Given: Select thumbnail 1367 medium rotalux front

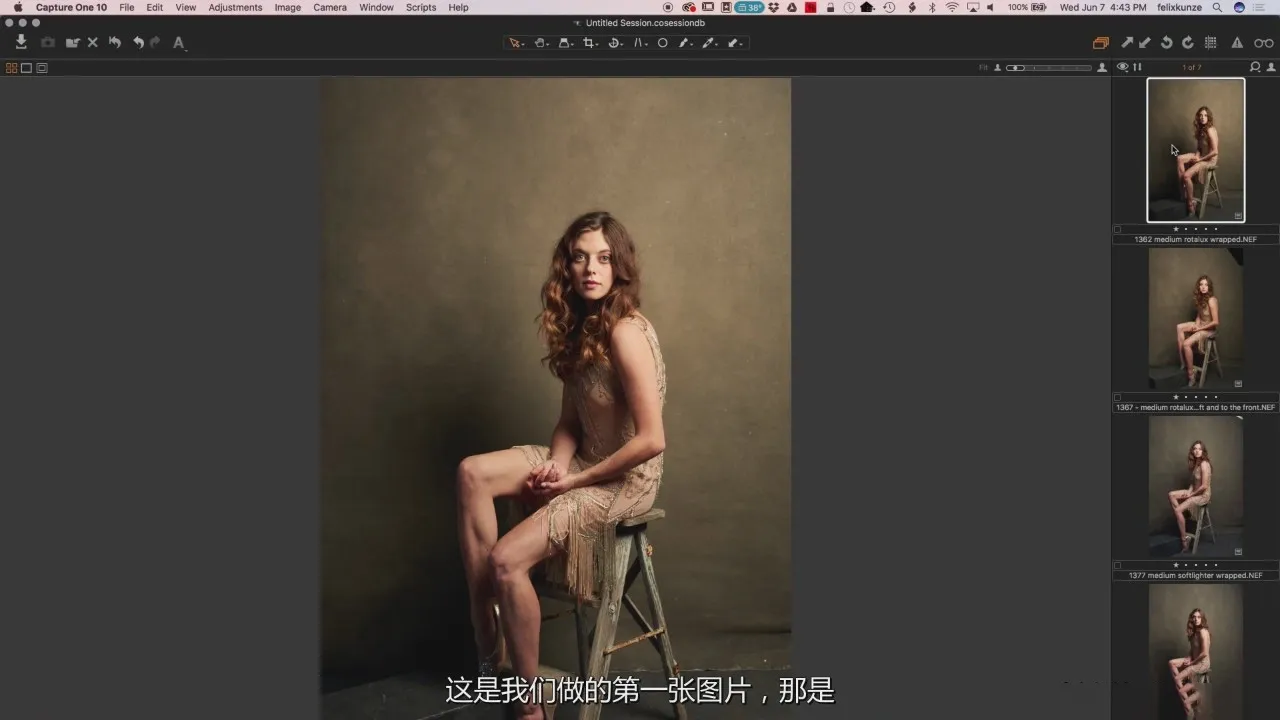Looking at the screenshot, I should click(1196, 319).
